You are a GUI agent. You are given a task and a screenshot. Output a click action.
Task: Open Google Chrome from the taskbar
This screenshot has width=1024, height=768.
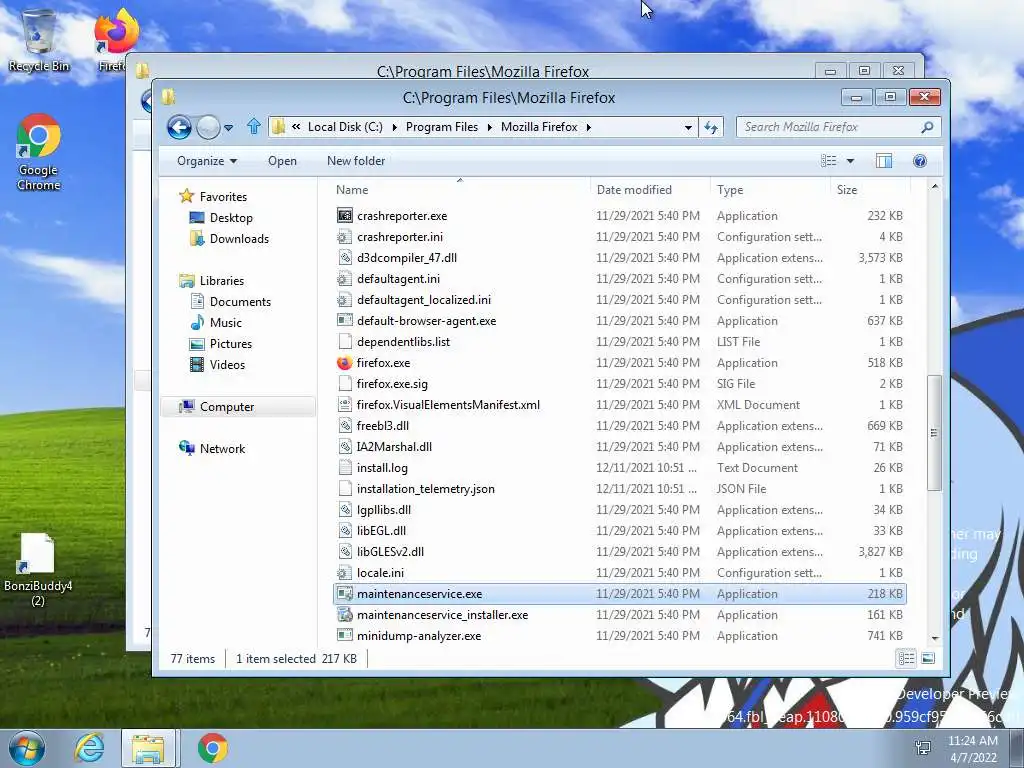pyautogui.click(x=212, y=748)
